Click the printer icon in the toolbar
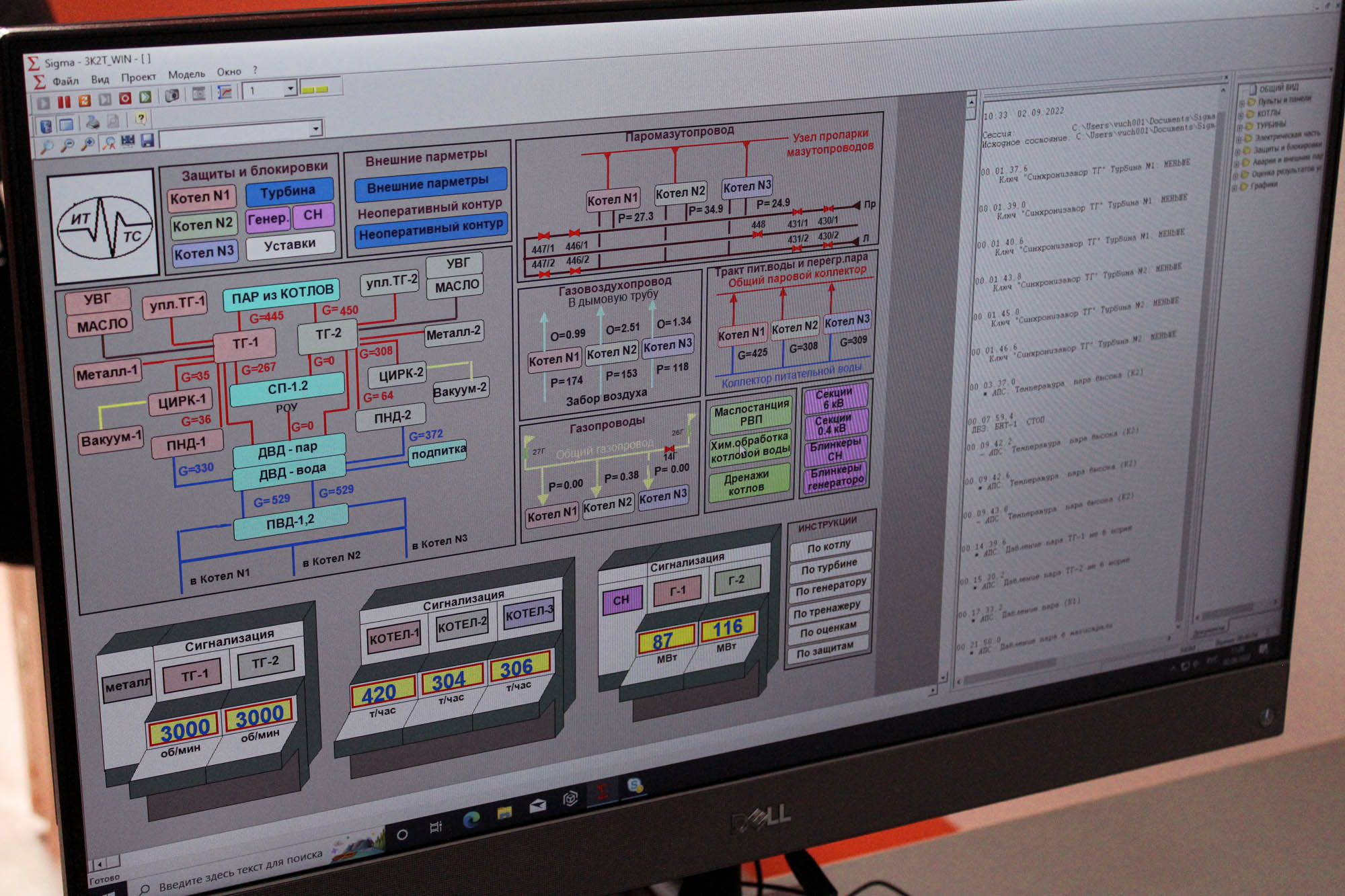Screen dimensions: 1345x896 (93, 122)
